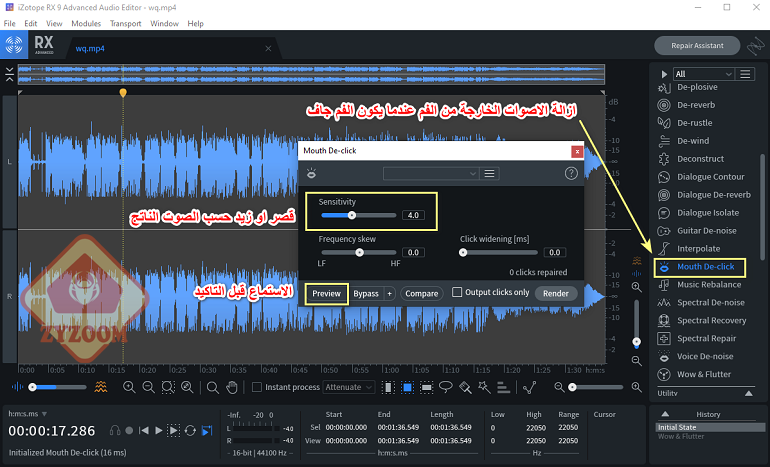The width and height of the screenshot is (770, 467).
Task: Open the Deconstruct module
Action: pyautogui.click(x=700, y=159)
